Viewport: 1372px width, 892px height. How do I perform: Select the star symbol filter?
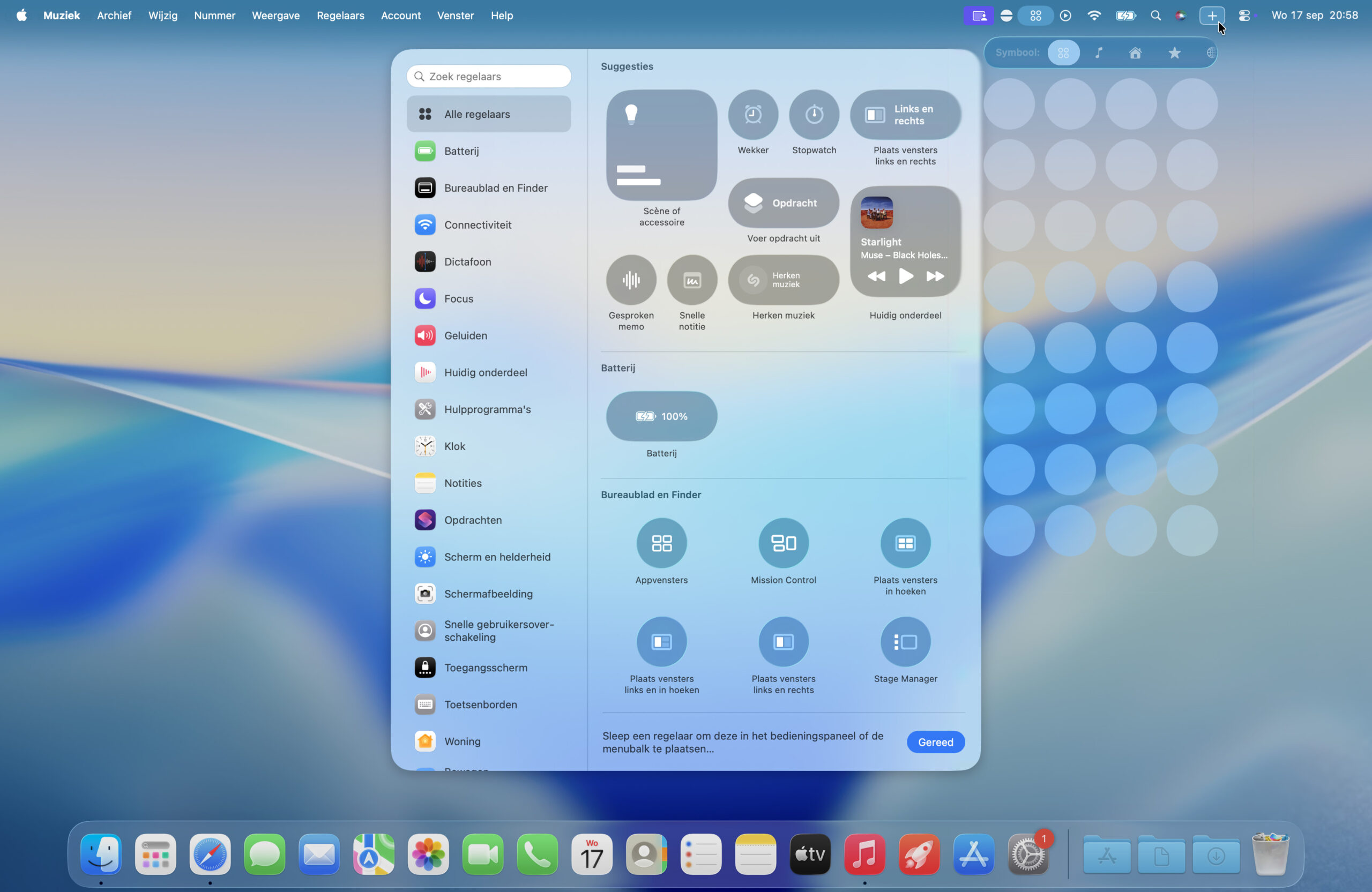pos(1174,53)
